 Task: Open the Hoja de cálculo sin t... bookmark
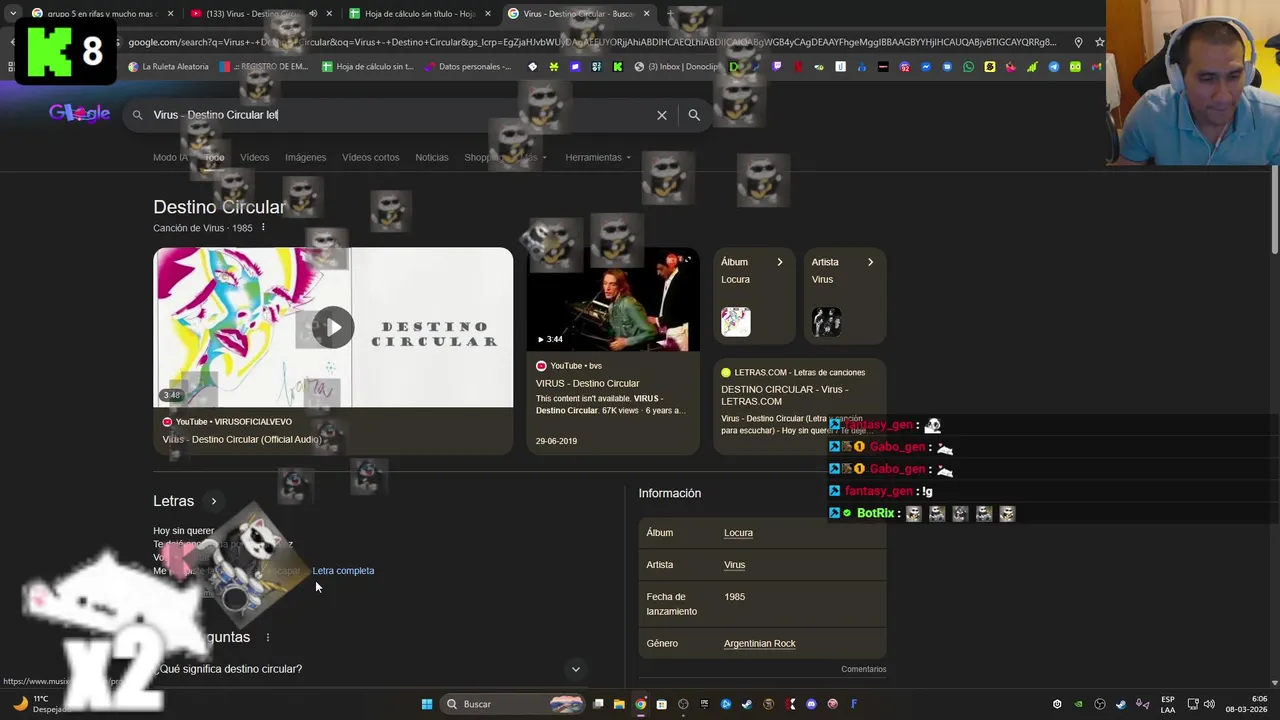367,67
